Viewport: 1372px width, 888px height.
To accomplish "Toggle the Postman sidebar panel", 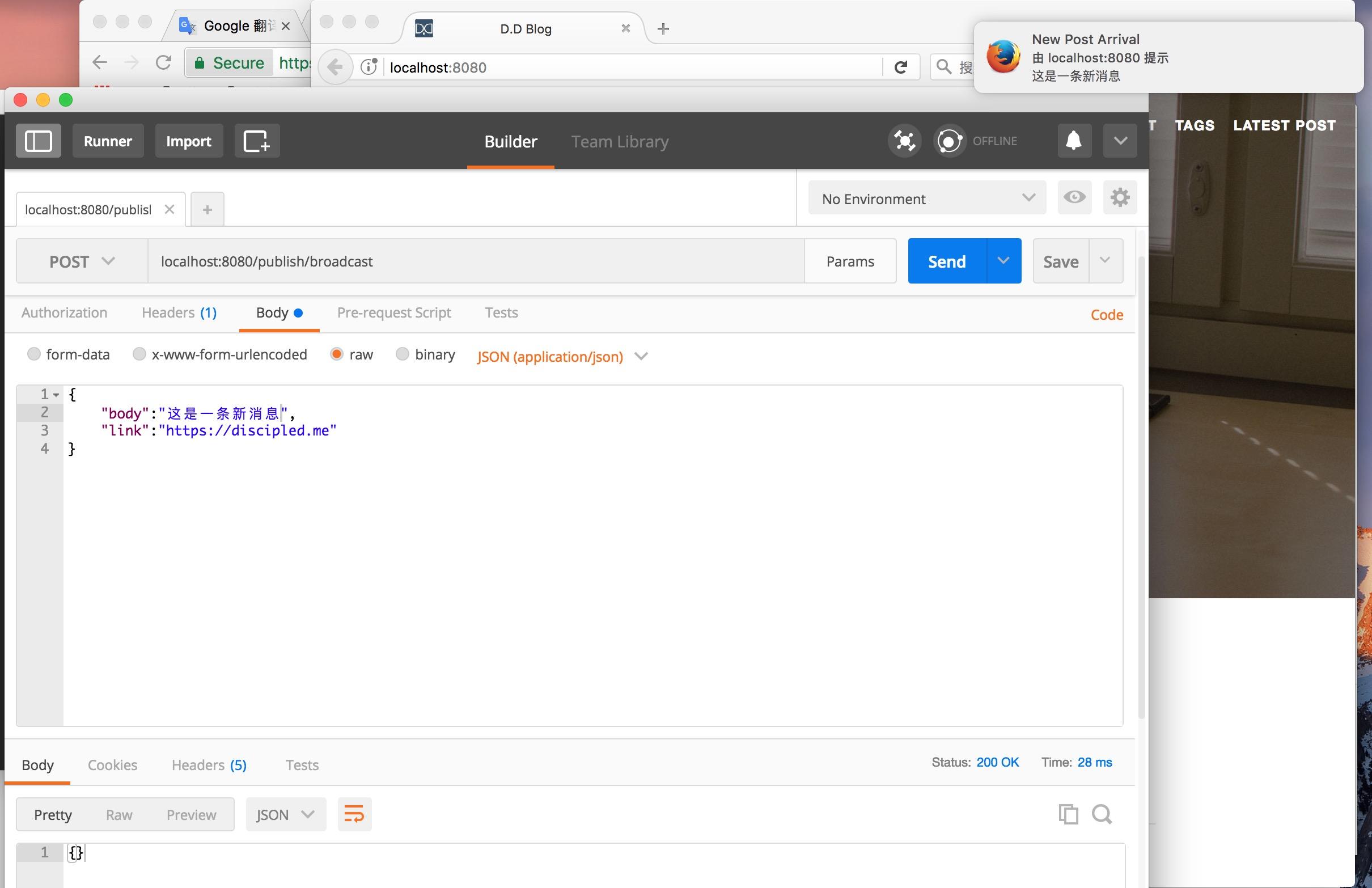I will coord(38,140).
